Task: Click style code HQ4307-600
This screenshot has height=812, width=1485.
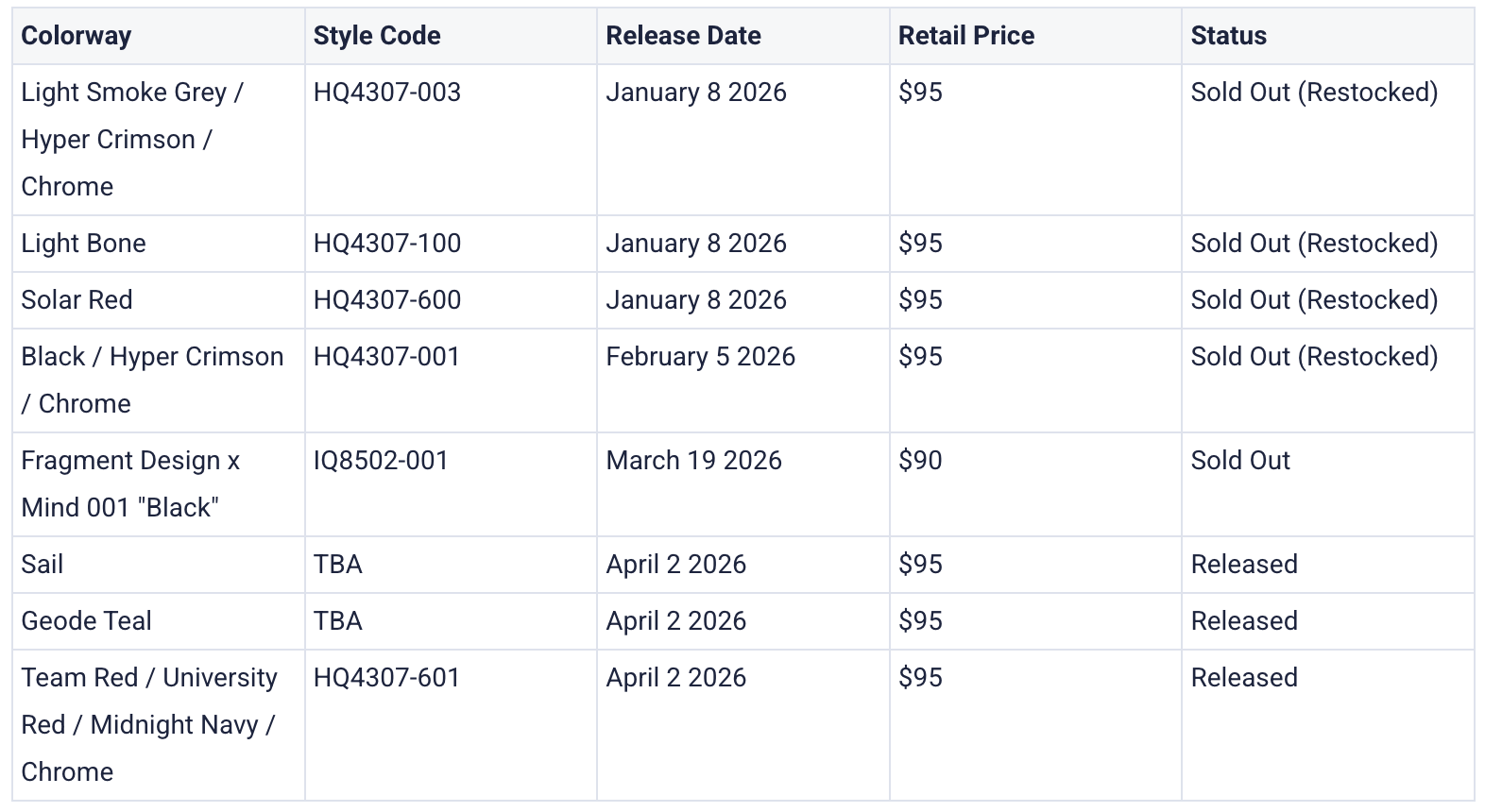Action: click(x=387, y=300)
